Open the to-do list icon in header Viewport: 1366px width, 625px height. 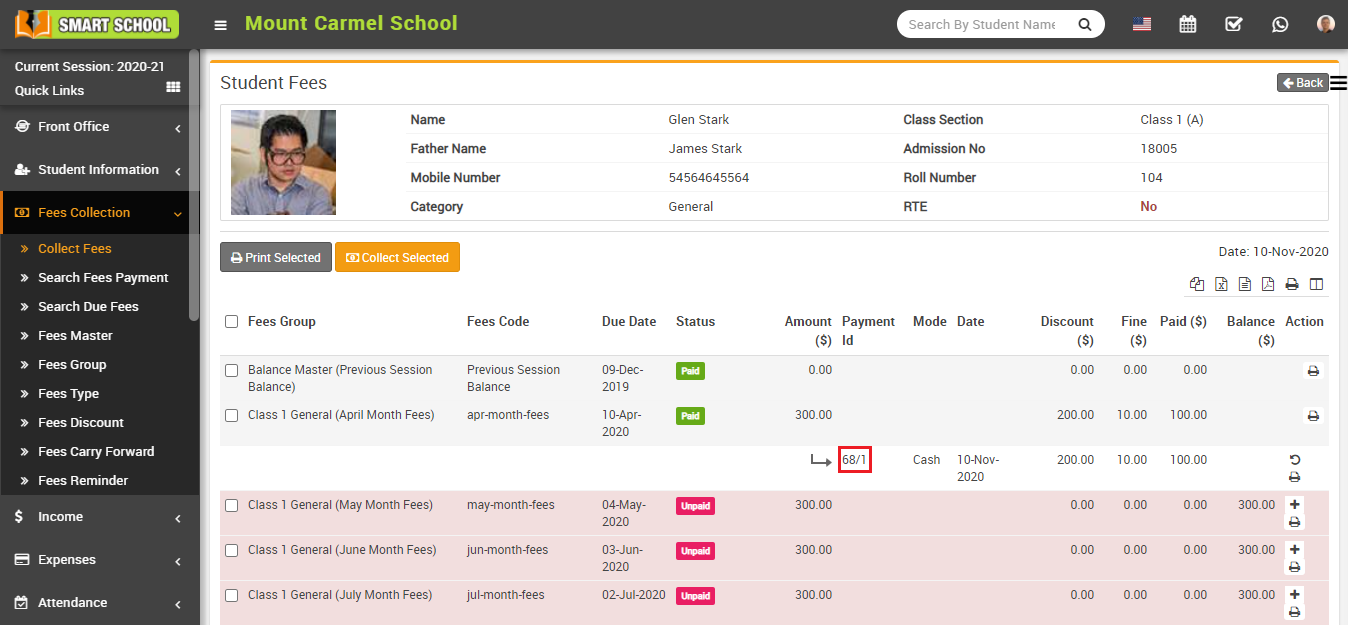click(x=1233, y=23)
